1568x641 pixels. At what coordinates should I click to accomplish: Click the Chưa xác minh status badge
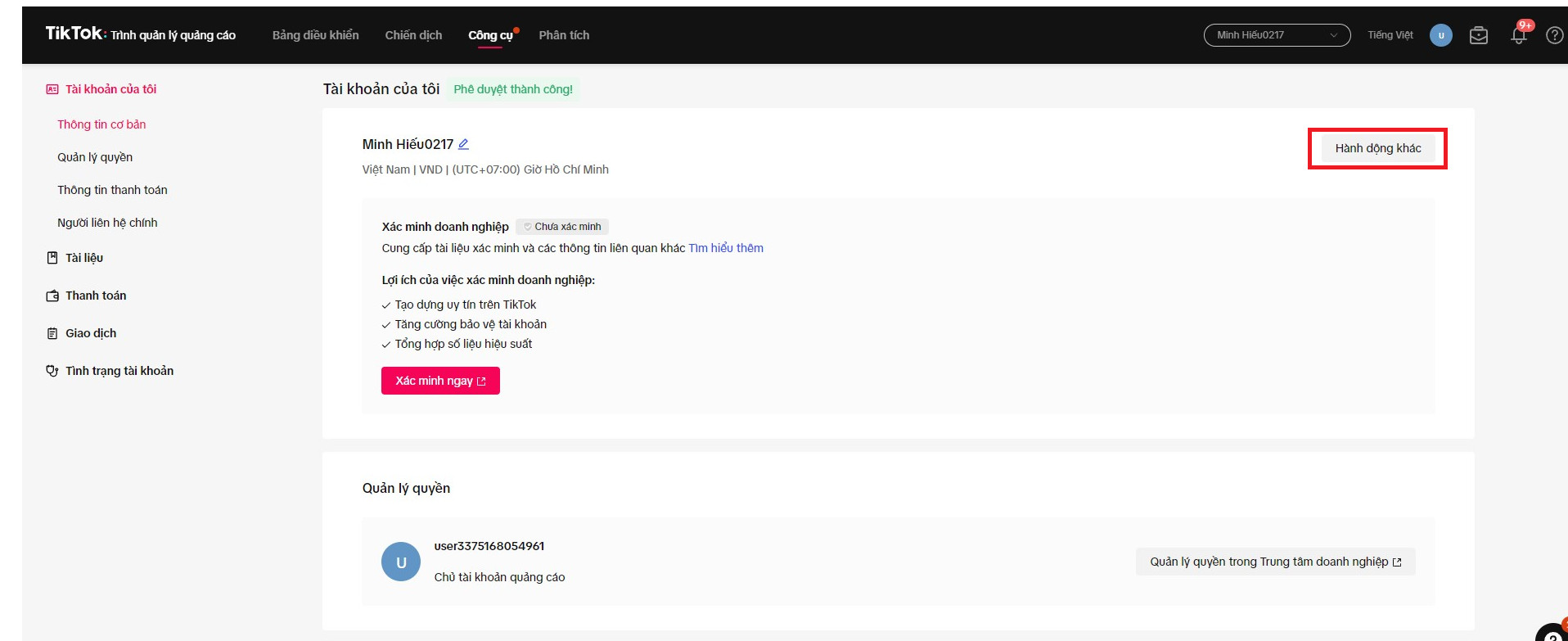point(562,227)
